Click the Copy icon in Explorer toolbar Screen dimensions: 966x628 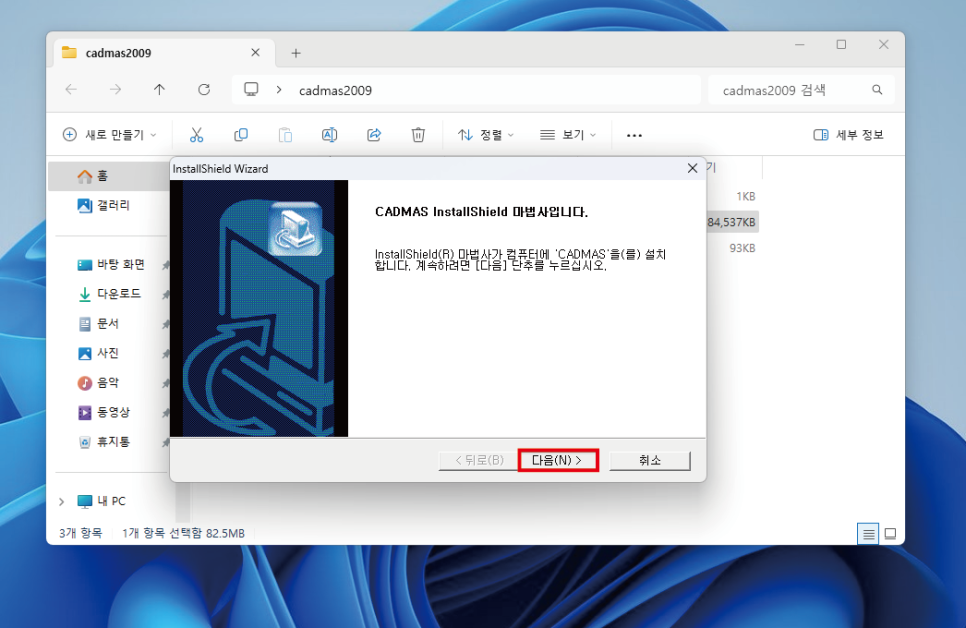[241, 134]
